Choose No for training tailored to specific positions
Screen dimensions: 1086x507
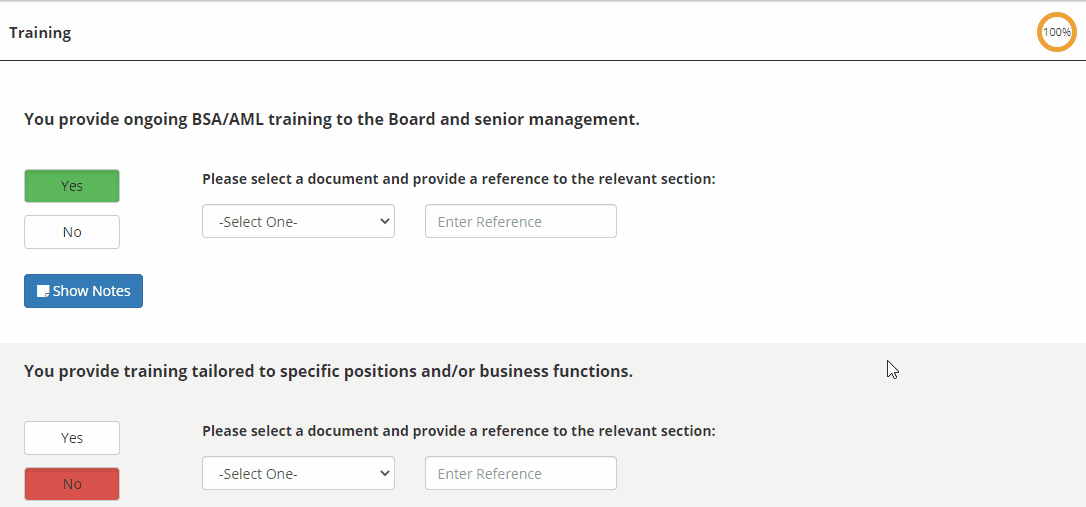pos(72,483)
